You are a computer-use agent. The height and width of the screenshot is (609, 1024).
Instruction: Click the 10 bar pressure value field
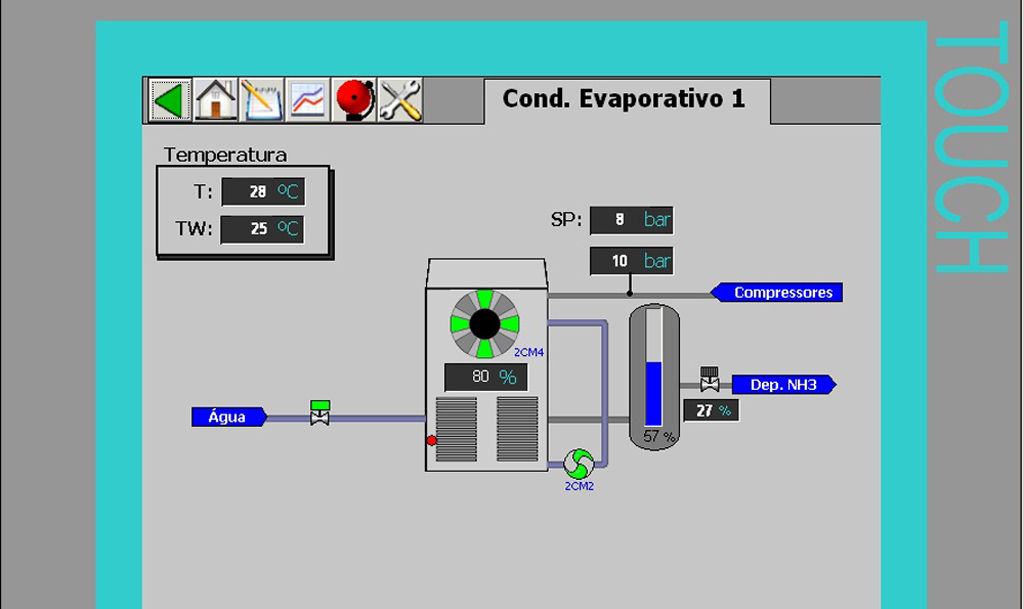631,261
